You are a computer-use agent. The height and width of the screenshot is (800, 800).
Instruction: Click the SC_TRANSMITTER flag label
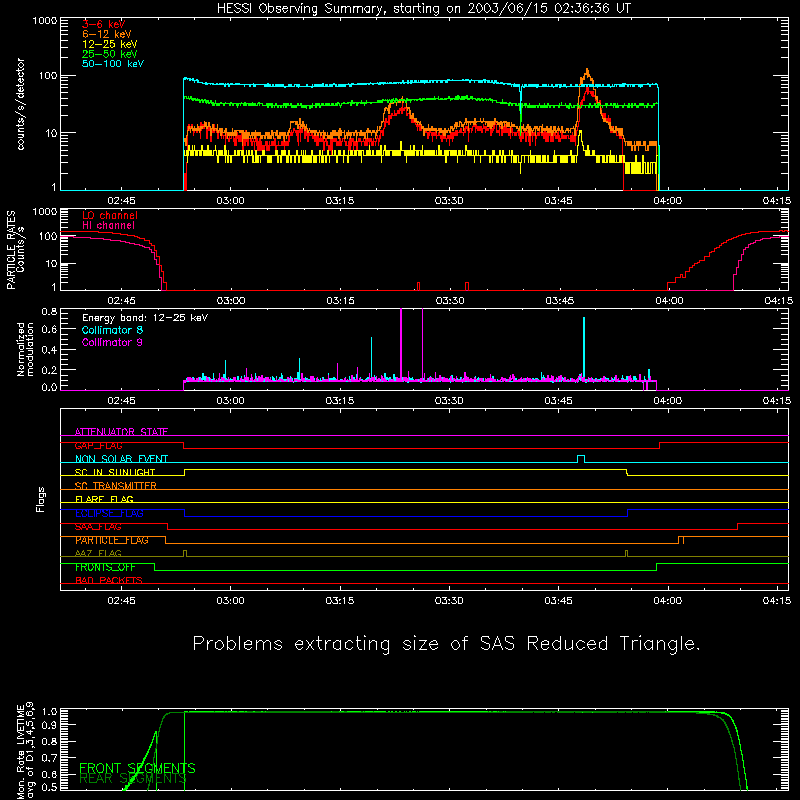click(x=116, y=485)
